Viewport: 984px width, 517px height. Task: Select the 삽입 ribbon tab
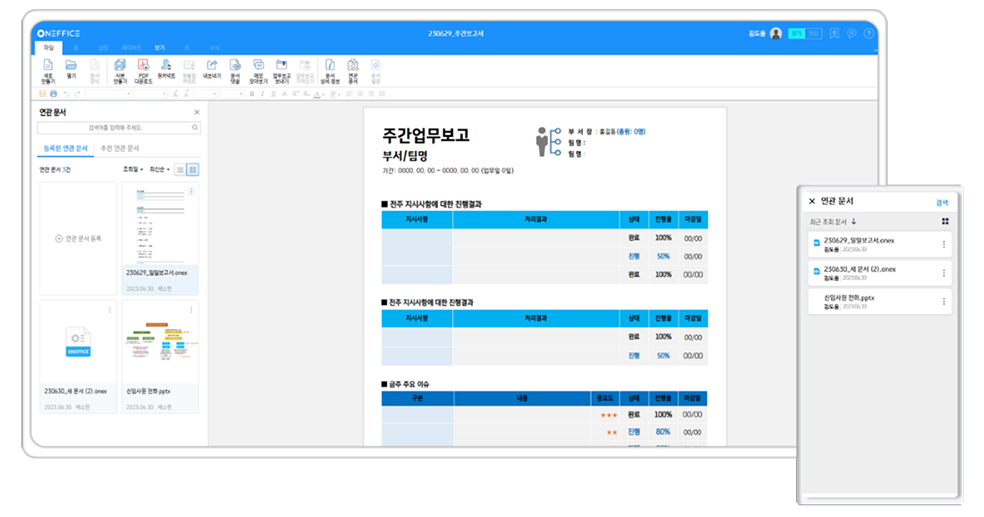(103, 48)
